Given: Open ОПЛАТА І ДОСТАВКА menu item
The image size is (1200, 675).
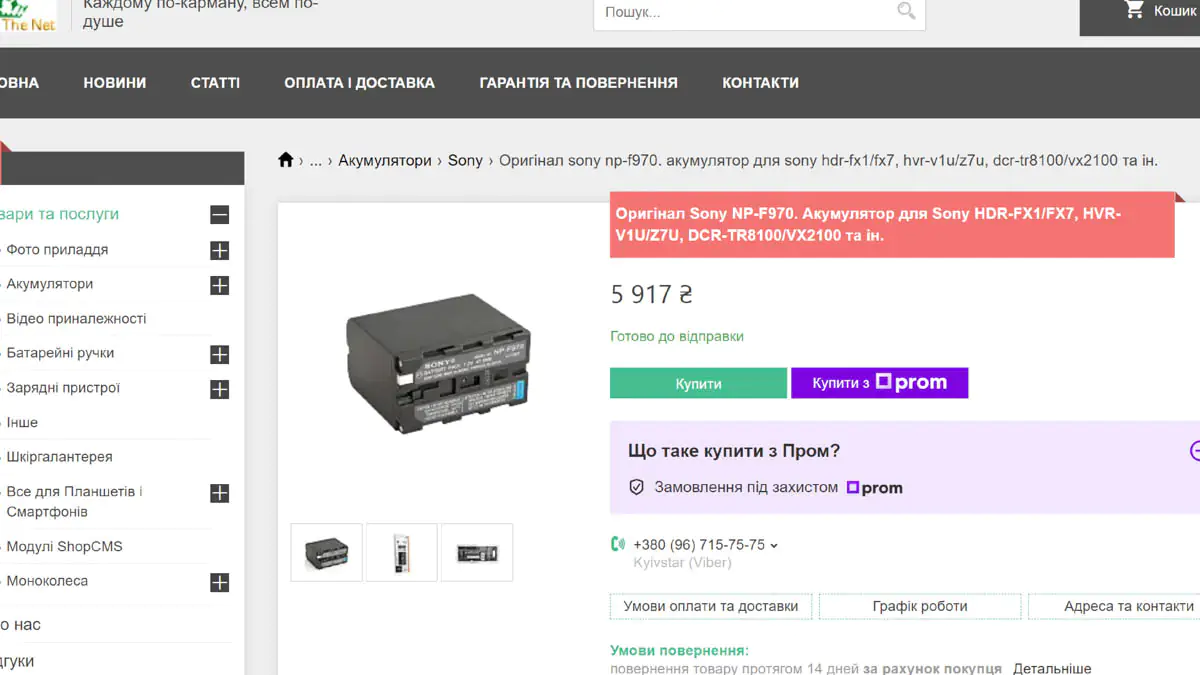Looking at the screenshot, I should tap(359, 83).
